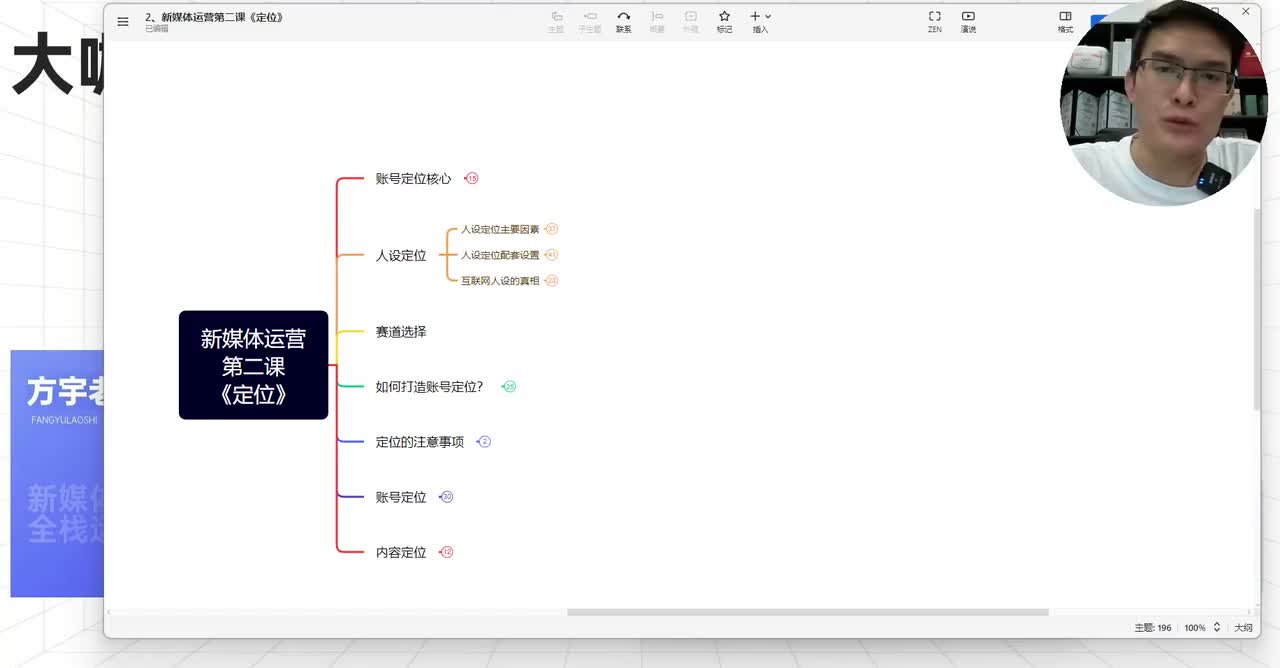Viewport: 1280px width, 668px height.
Task: Select the 人设定位主要因素 subtopic
Action: [500, 229]
